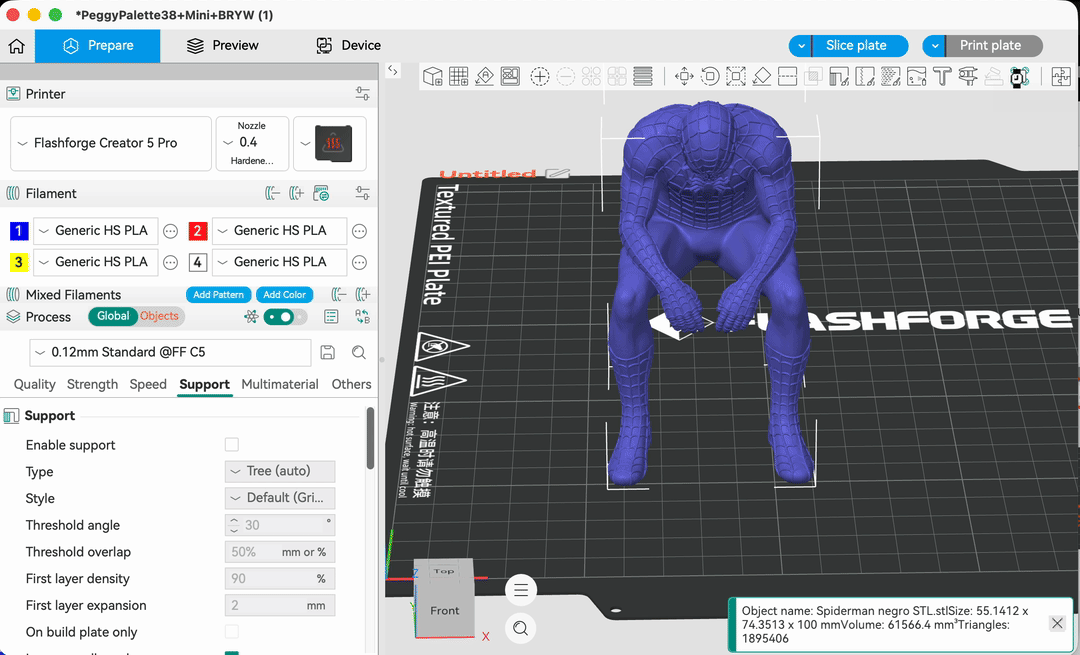The width and height of the screenshot is (1080, 655).
Task: Edit filament 1 preset via ellipsis icon
Action: coord(171,231)
